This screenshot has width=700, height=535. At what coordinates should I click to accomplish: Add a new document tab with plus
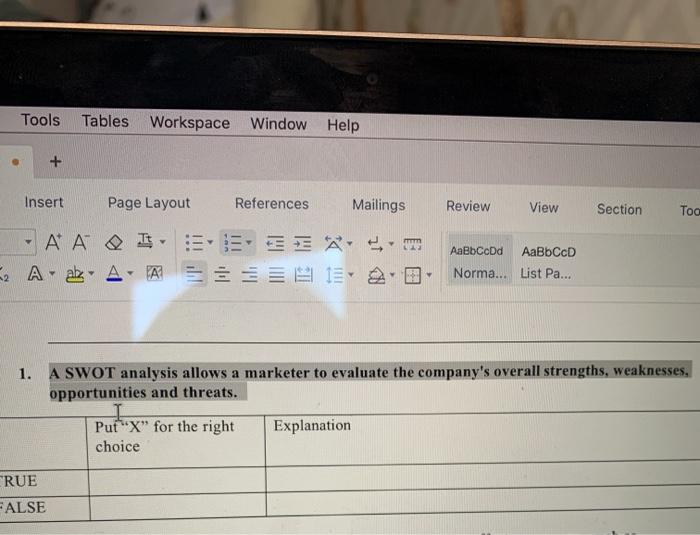[56, 161]
